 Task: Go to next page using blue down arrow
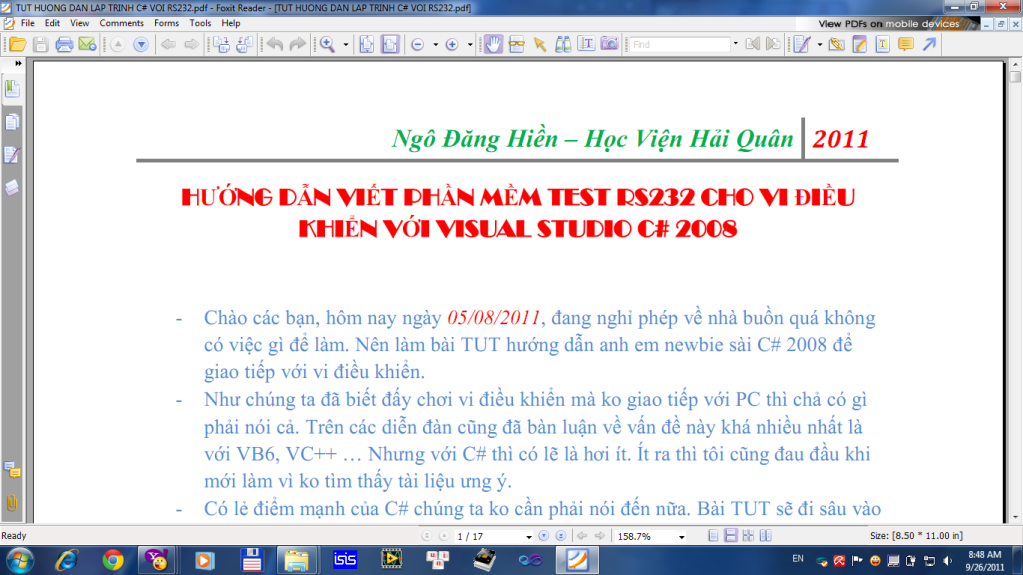pyautogui.click(x=141, y=44)
